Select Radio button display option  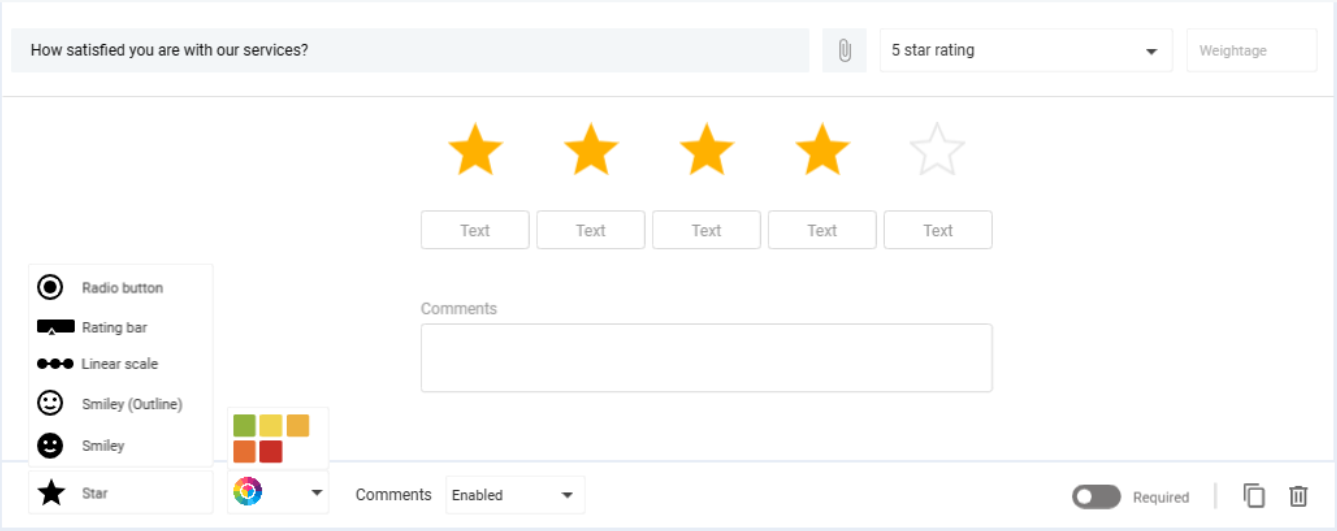121,288
